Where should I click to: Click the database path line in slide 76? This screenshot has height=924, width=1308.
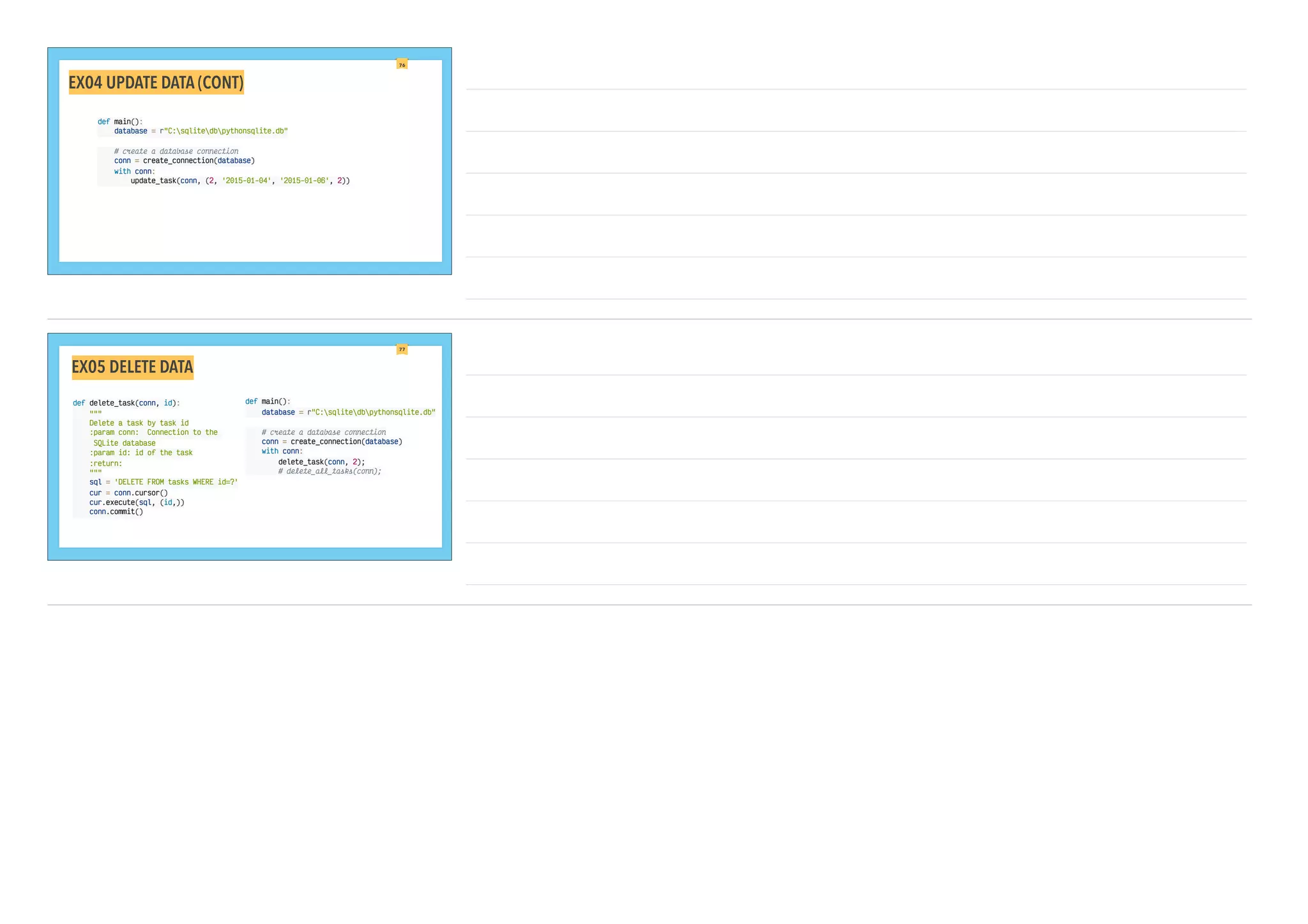pos(201,131)
